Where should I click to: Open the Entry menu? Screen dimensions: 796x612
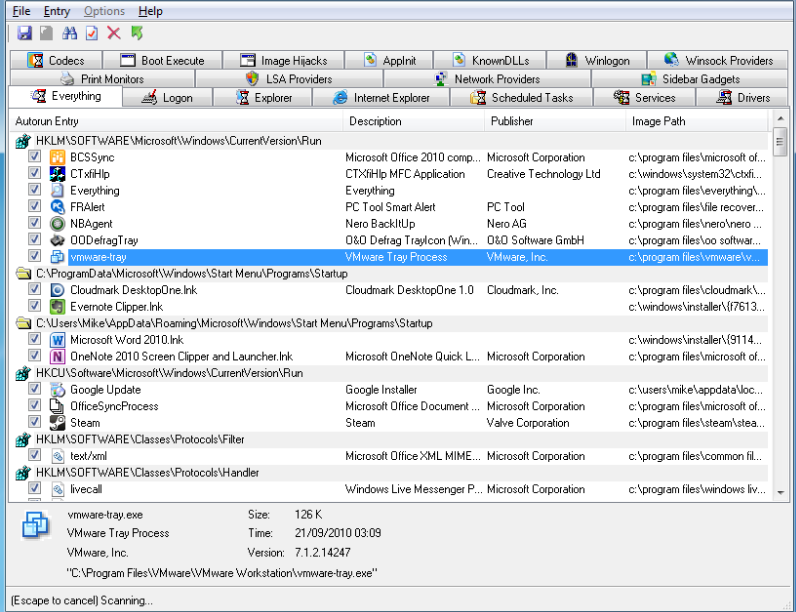coord(57,11)
